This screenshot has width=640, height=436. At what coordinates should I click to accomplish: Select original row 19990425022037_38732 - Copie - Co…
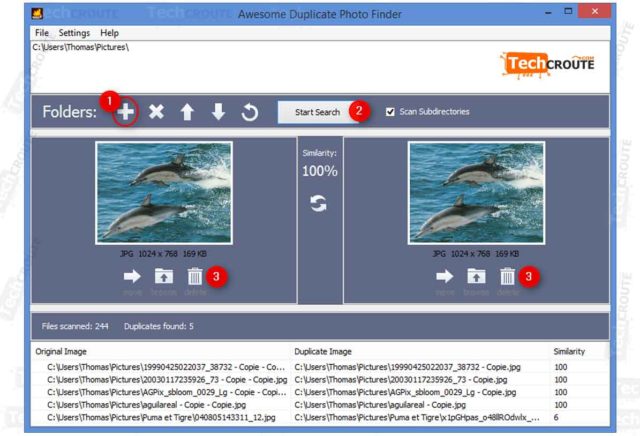(166, 367)
